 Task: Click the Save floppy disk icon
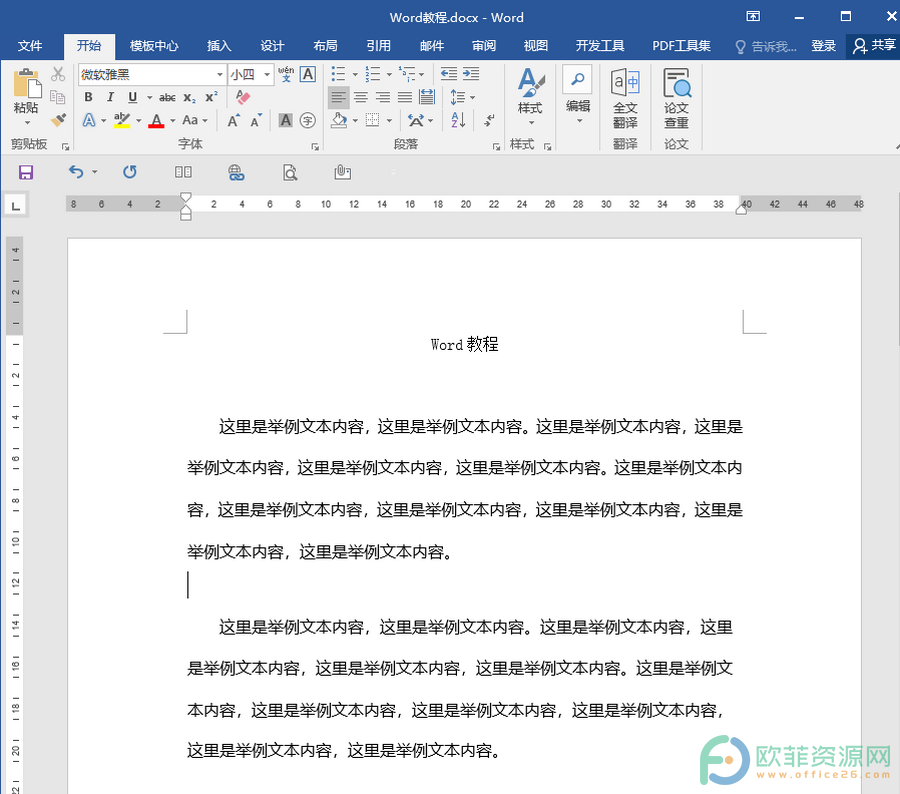pos(26,172)
